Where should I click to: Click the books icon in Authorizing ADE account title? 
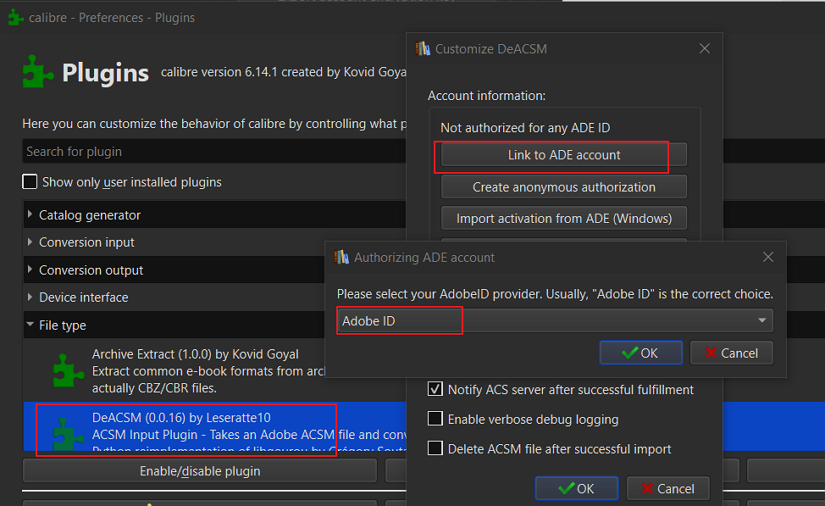[341, 257]
